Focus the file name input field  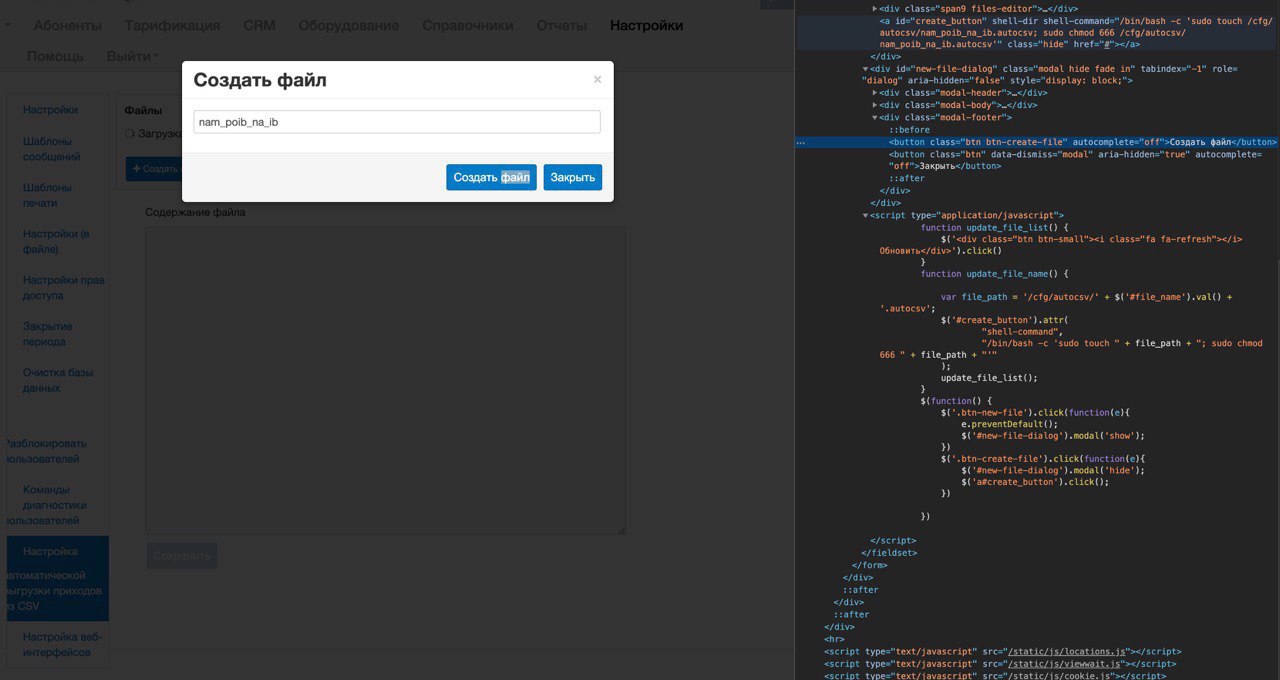397,122
